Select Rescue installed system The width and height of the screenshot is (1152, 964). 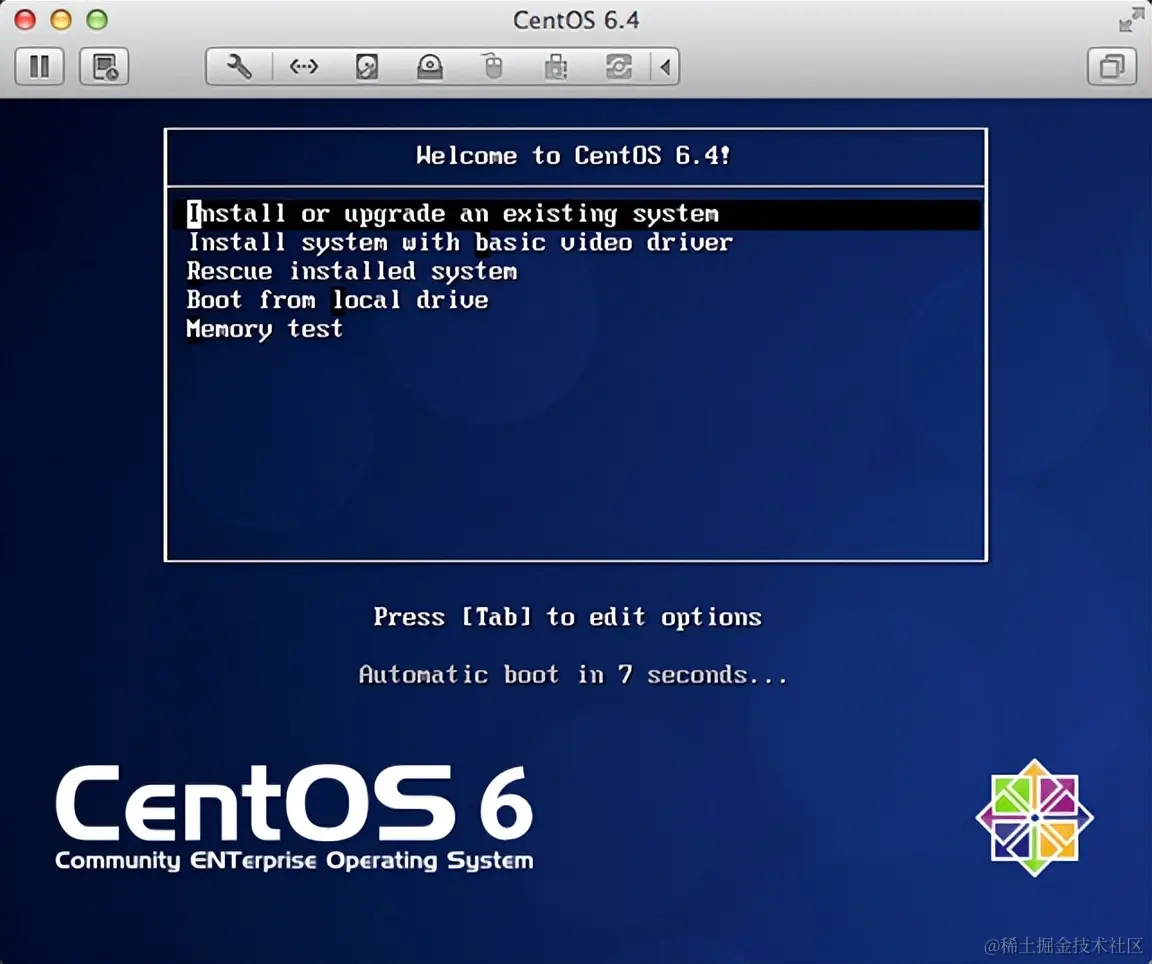point(351,271)
